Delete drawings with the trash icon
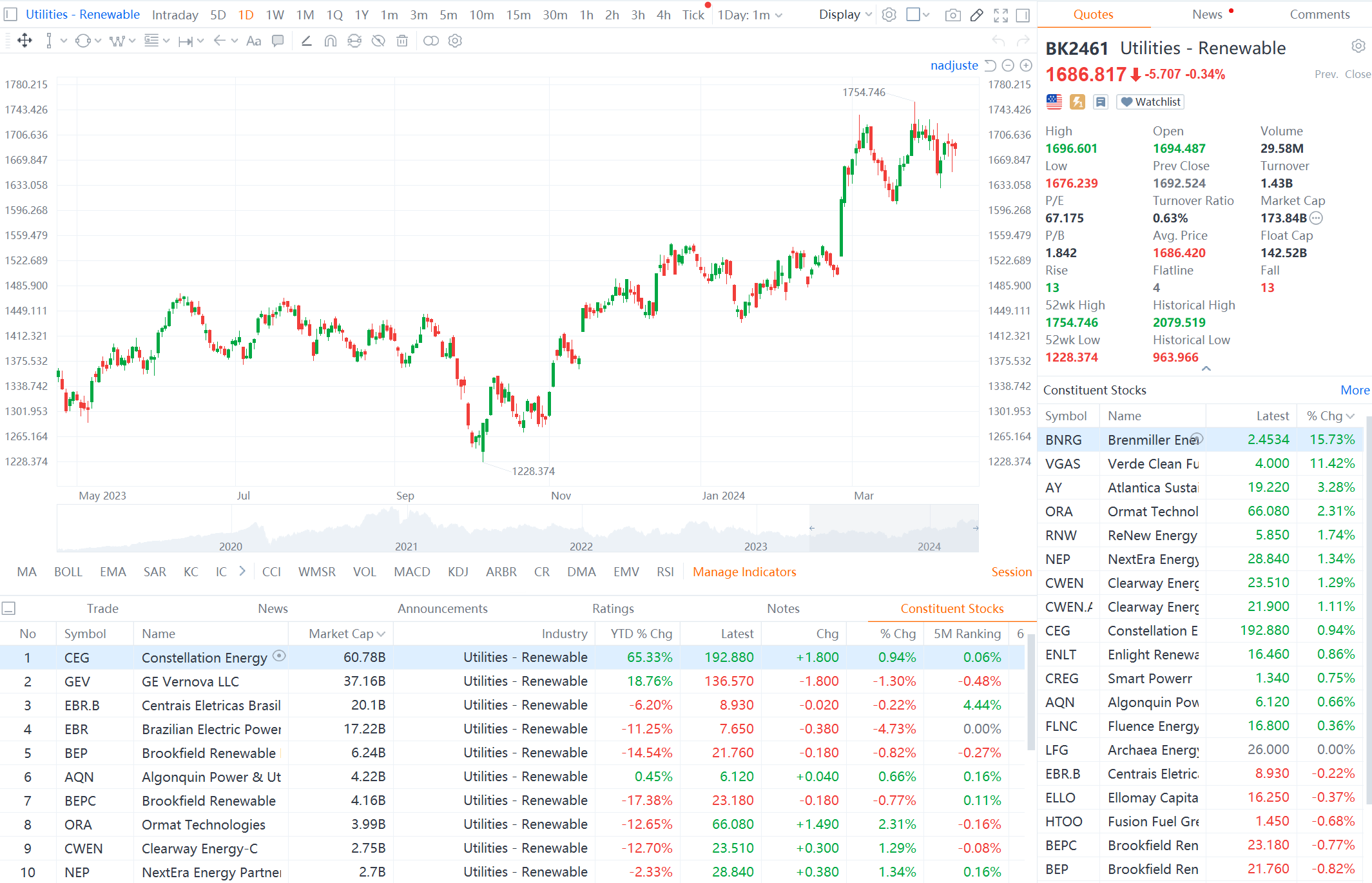The height and width of the screenshot is (883, 1372). (x=402, y=41)
